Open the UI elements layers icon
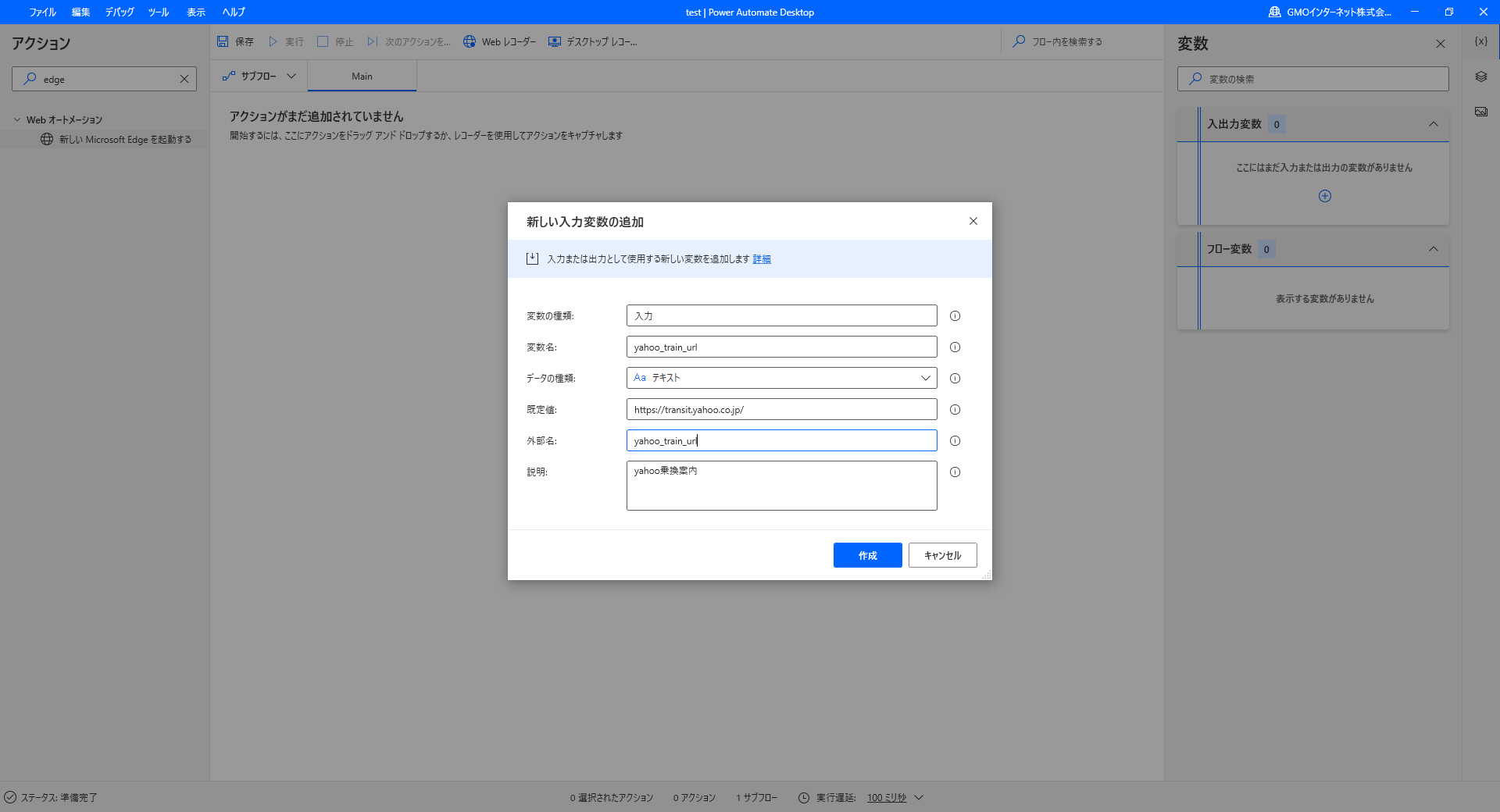Image resolution: width=1500 pixels, height=812 pixels. pos(1481,77)
